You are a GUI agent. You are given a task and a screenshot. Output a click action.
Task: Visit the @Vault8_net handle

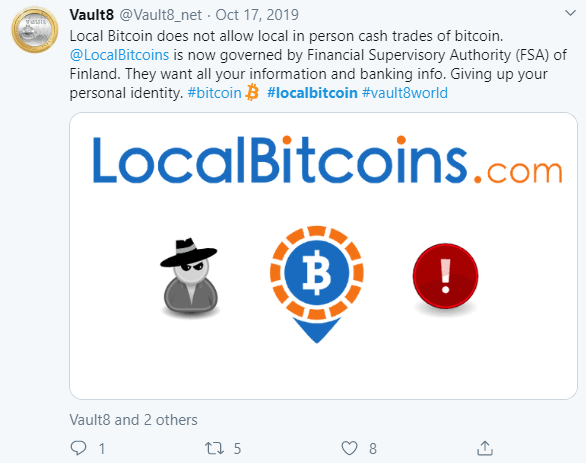tap(160, 15)
